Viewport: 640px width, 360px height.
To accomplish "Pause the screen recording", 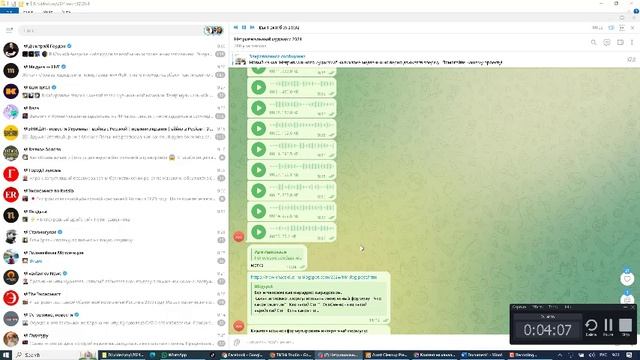I will (x=608, y=327).
